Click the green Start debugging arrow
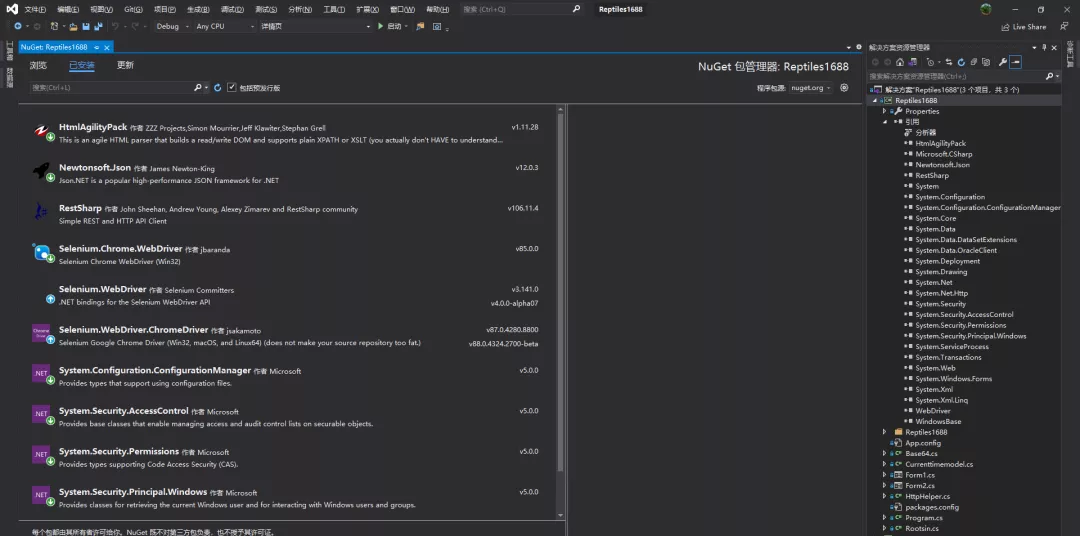Viewport: 1080px width, 536px height. pyautogui.click(x=380, y=26)
